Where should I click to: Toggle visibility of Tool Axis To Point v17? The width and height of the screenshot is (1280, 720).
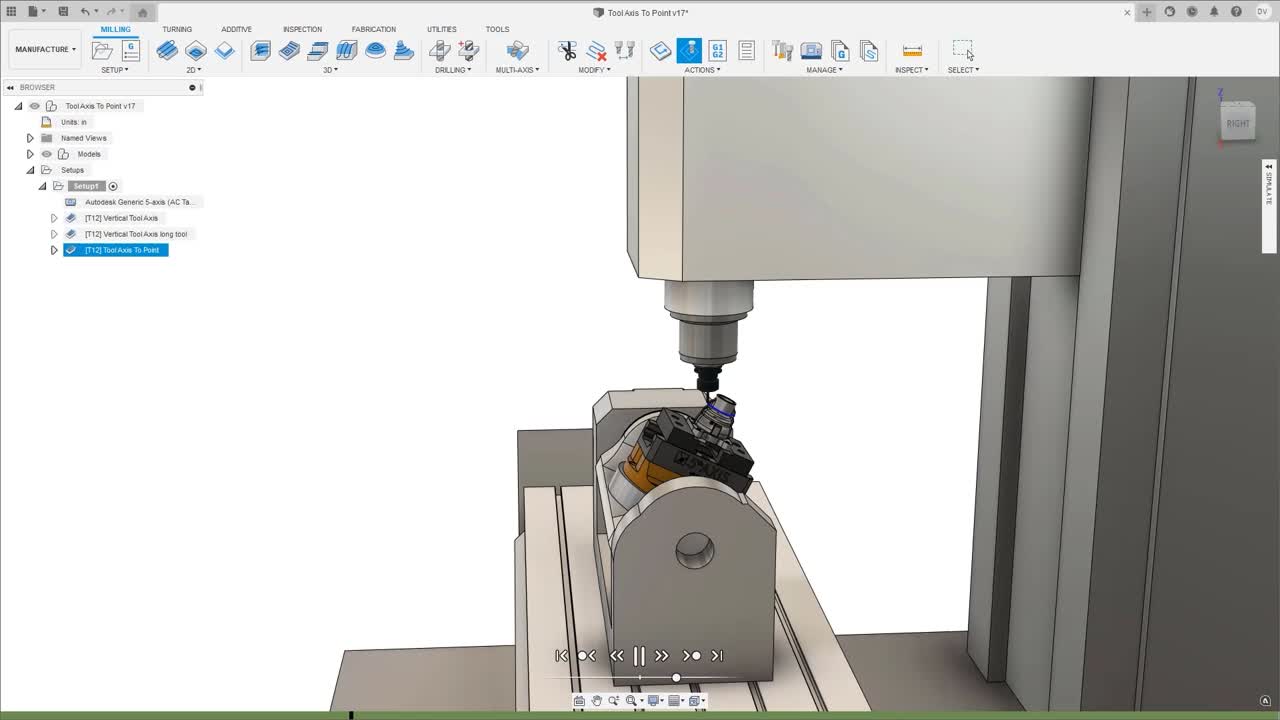[x=35, y=106]
